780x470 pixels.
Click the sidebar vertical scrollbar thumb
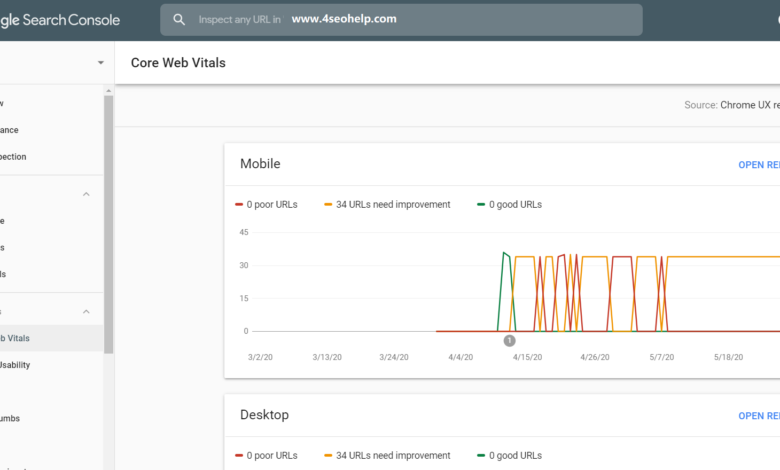coord(108,224)
